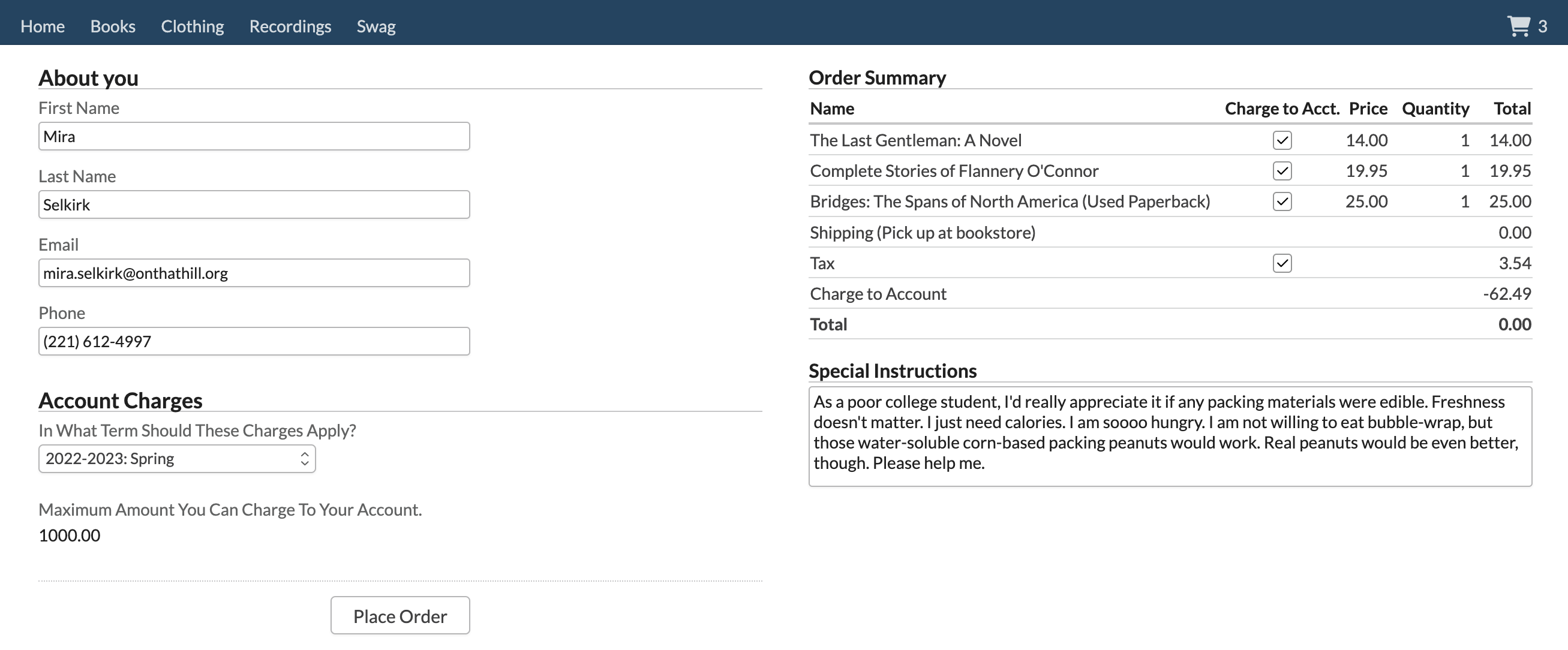Open the Books menu item
This screenshot has width=1568, height=650.
(113, 26)
